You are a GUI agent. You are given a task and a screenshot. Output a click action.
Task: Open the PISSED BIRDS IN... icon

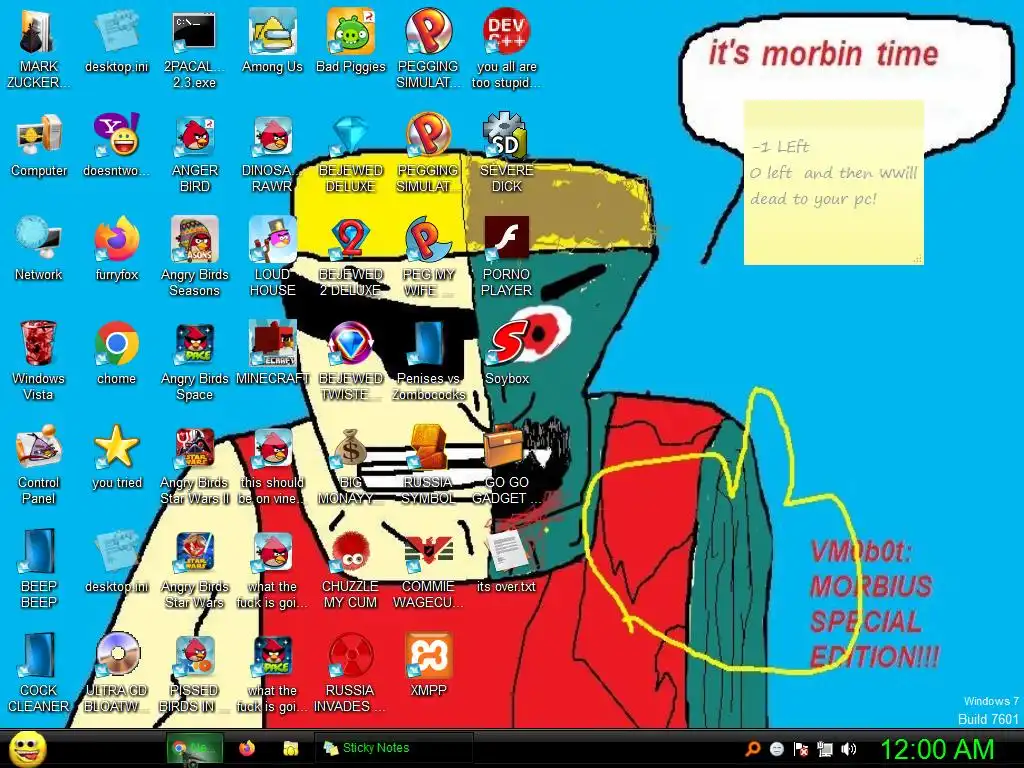pos(195,672)
